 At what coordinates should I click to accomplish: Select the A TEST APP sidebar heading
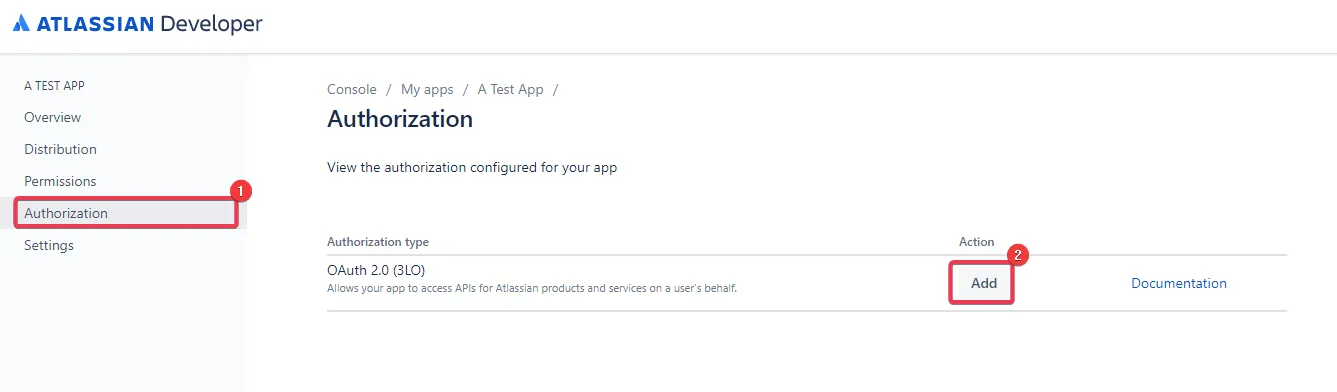point(54,86)
